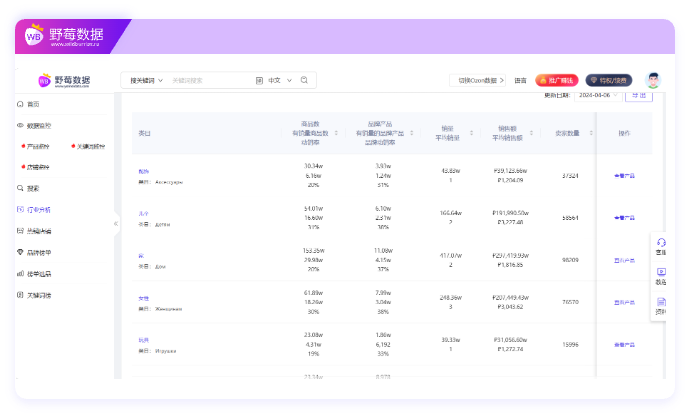Collapse the sidebar with the double-chevron handle
Screen dimensions: 690x418
click(116, 224)
